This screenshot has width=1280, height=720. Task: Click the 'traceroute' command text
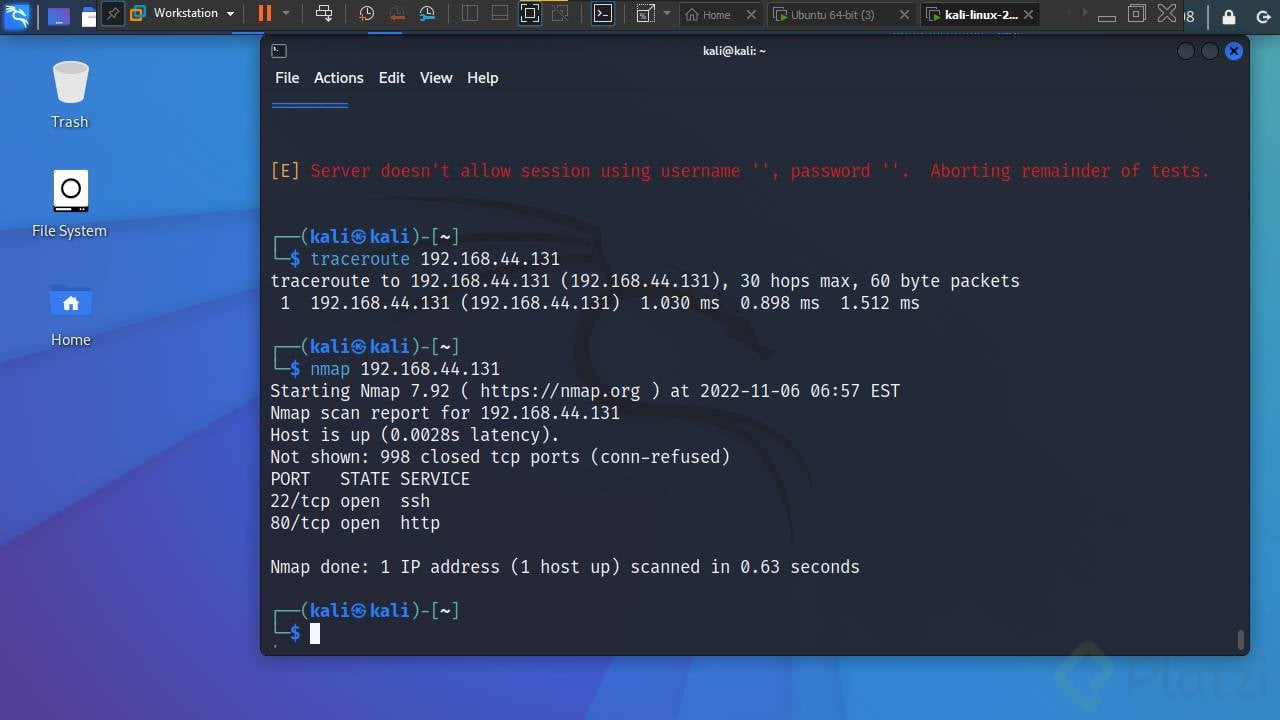tap(360, 259)
